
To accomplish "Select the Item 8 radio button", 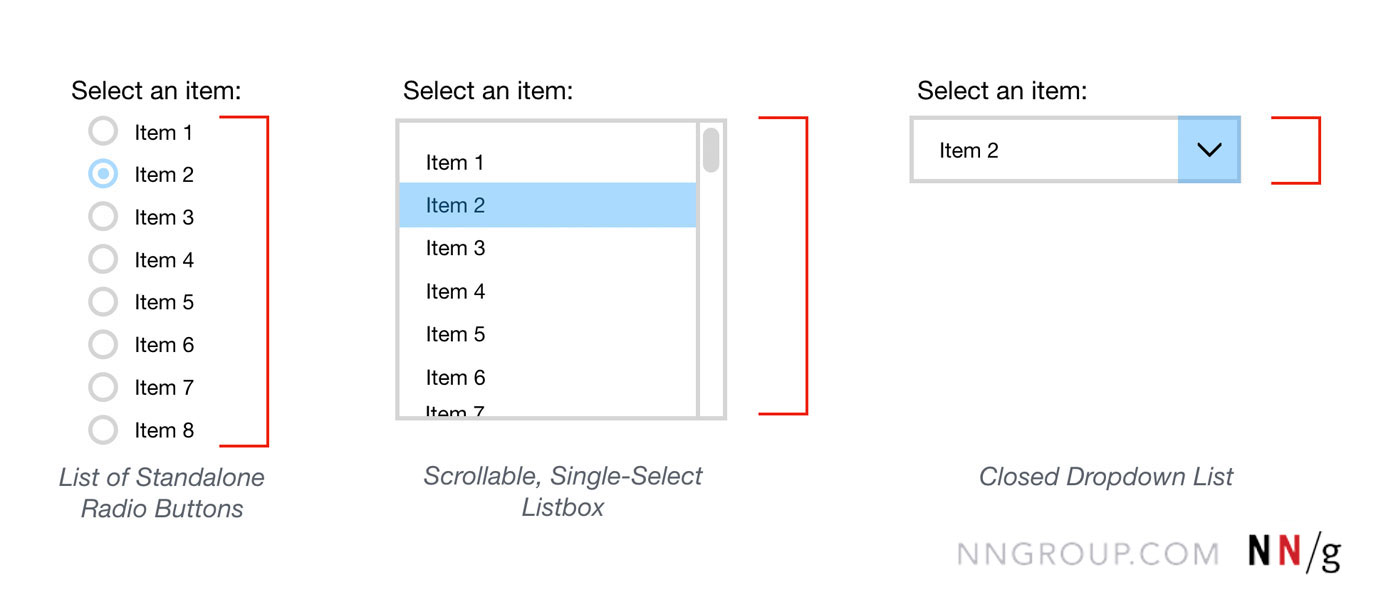I will 103,430.
